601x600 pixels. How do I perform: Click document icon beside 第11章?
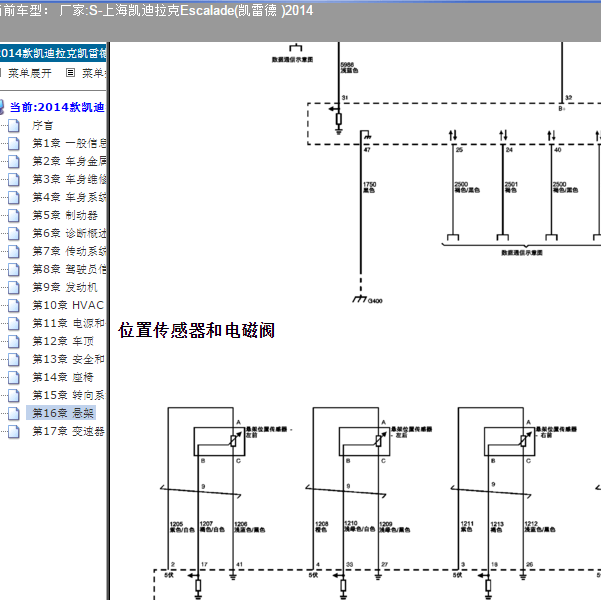pos(14,324)
